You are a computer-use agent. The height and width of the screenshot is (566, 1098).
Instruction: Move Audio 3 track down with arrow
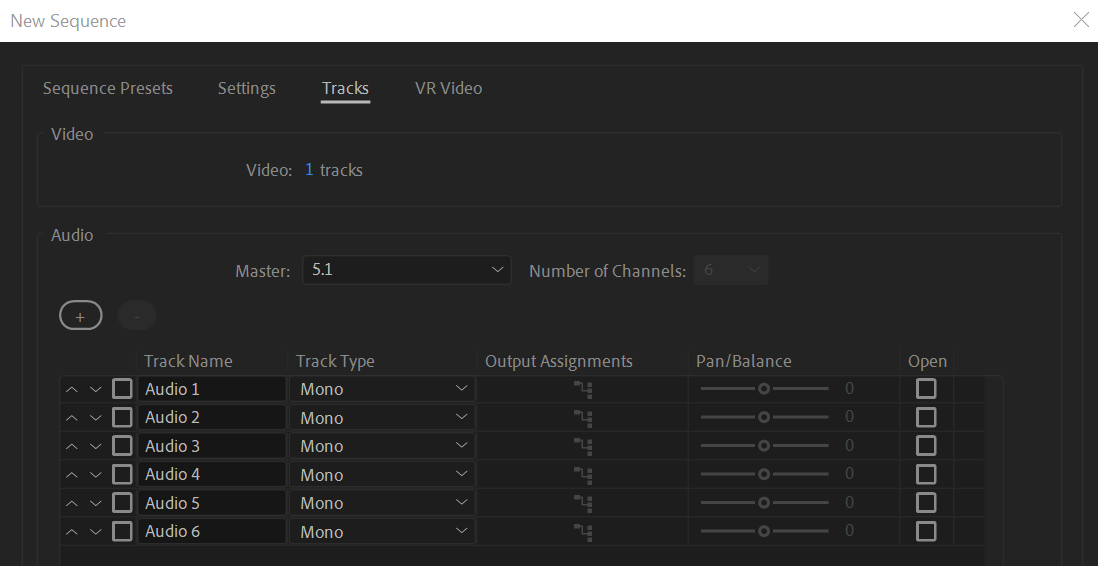coord(96,446)
